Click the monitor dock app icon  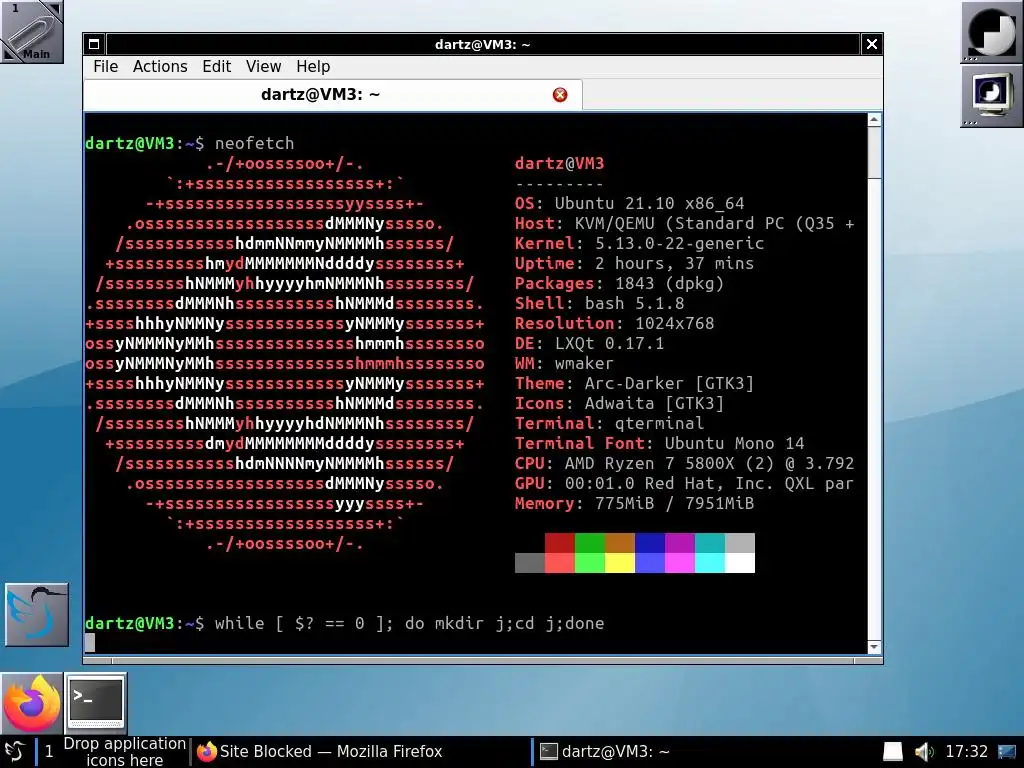(991, 95)
